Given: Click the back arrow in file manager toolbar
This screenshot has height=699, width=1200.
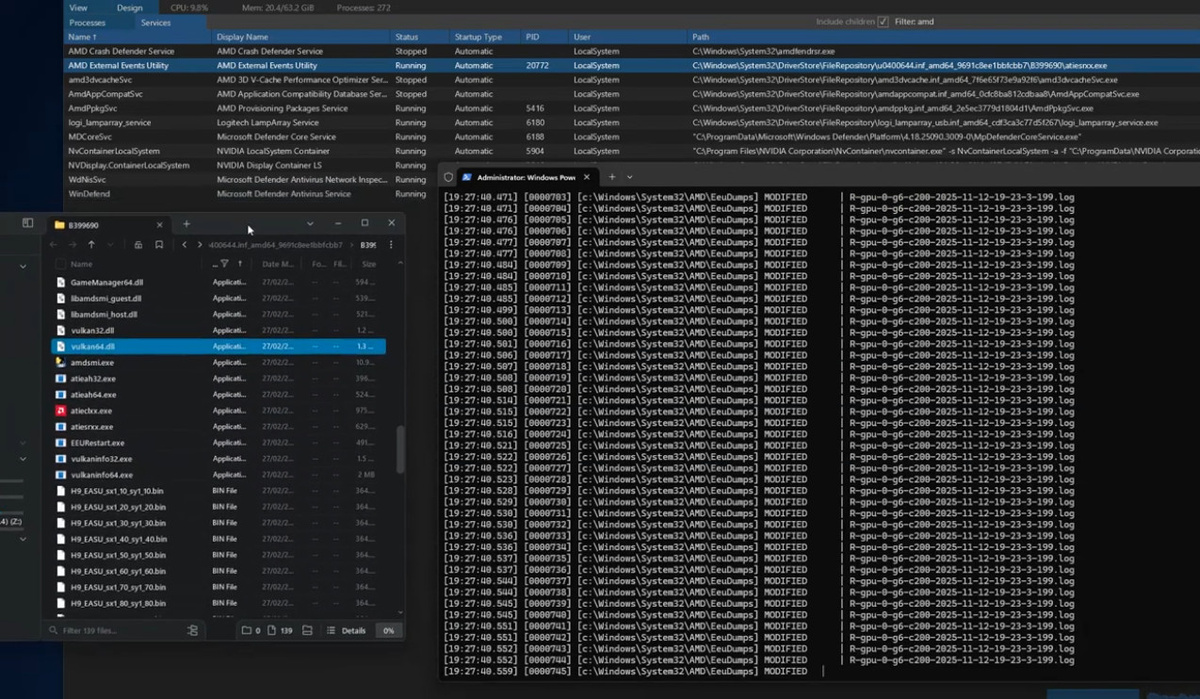Looking at the screenshot, I should [55, 244].
